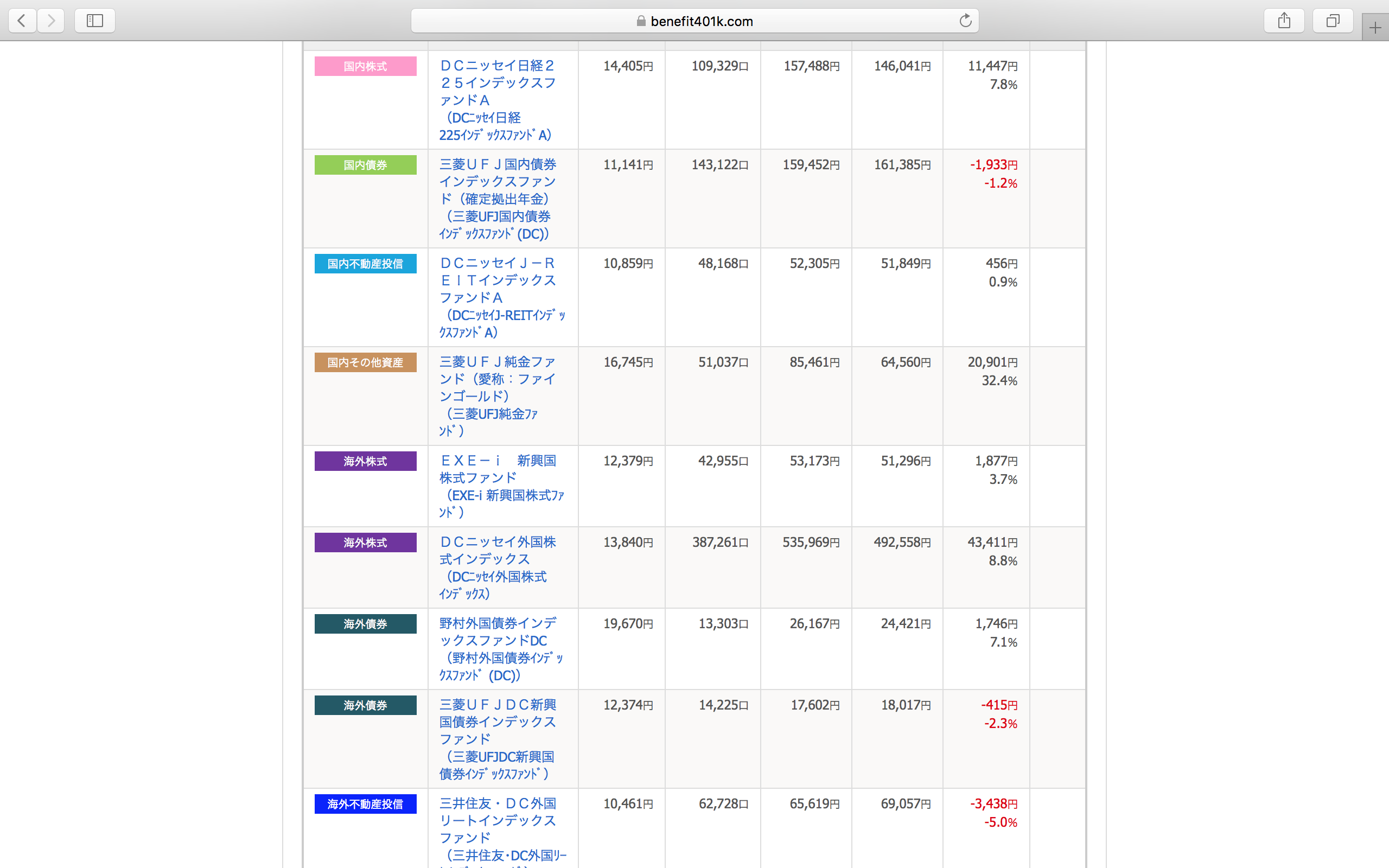Select the red -415円 loss value
1389x868 pixels.
(999, 705)
